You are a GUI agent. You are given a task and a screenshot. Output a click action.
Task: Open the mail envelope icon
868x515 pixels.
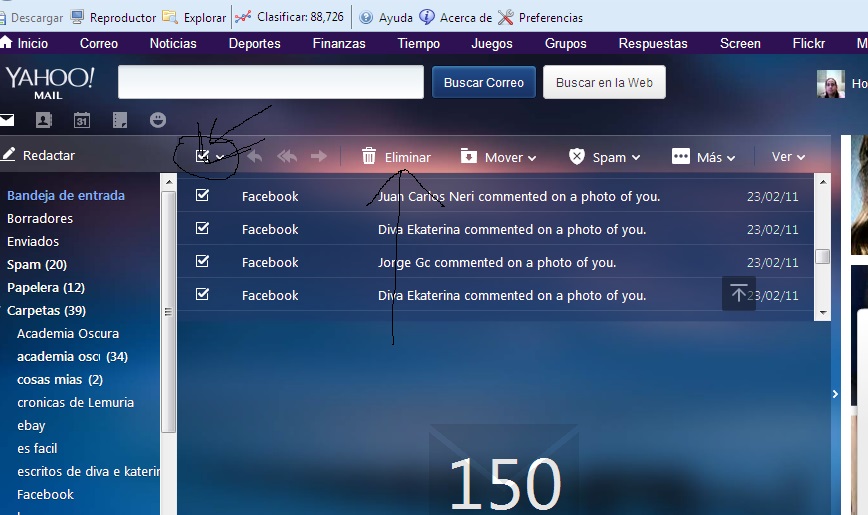[7, 120]
